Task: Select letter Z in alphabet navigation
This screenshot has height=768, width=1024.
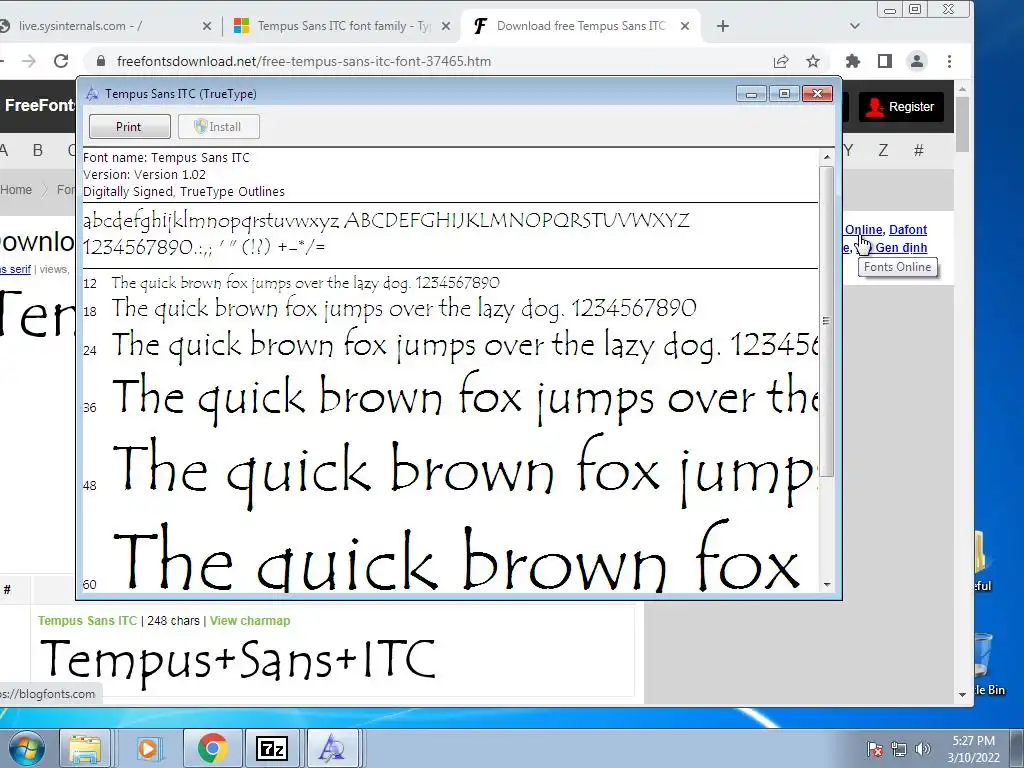Action: [883, 151]
